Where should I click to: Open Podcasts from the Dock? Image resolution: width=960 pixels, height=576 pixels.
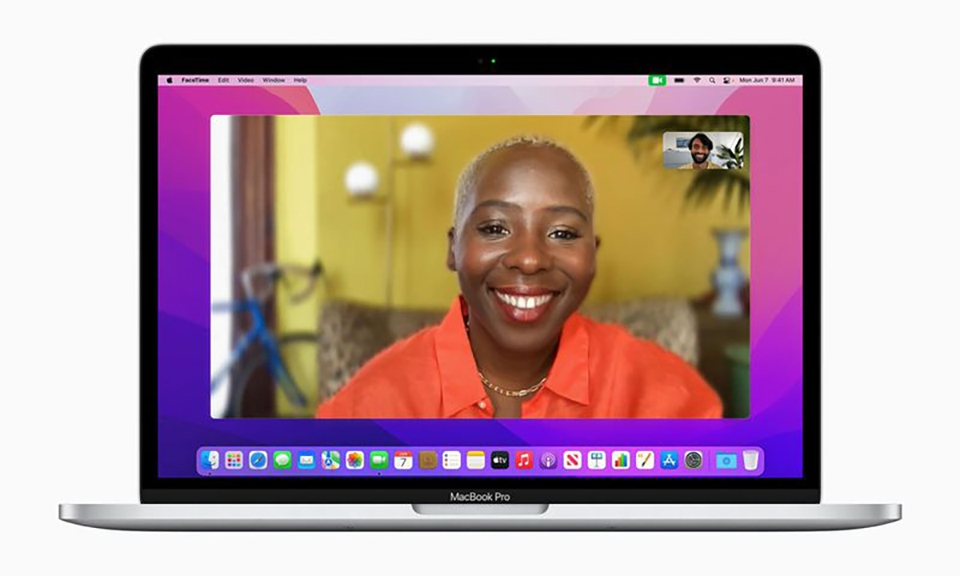pos(549,461)
